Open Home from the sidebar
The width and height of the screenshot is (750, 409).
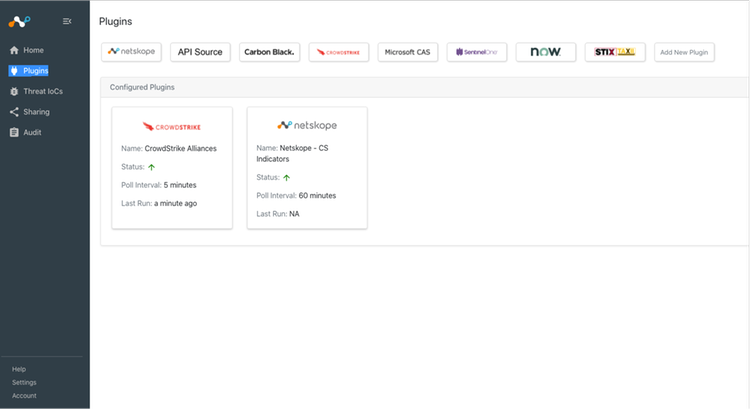[33, 50]
